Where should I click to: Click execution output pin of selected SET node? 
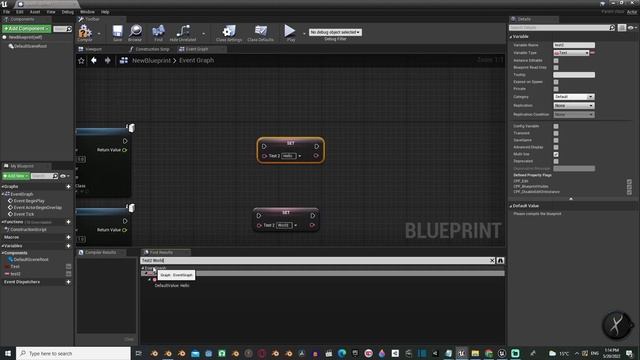[x=317, y=147]
